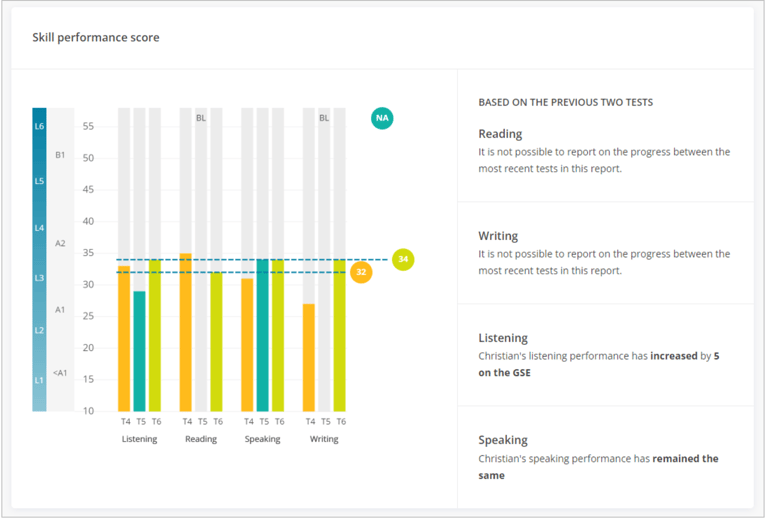
Task: Select the teal Listening T5 bar
Action: pyautogui.click(x=139, y=351)
